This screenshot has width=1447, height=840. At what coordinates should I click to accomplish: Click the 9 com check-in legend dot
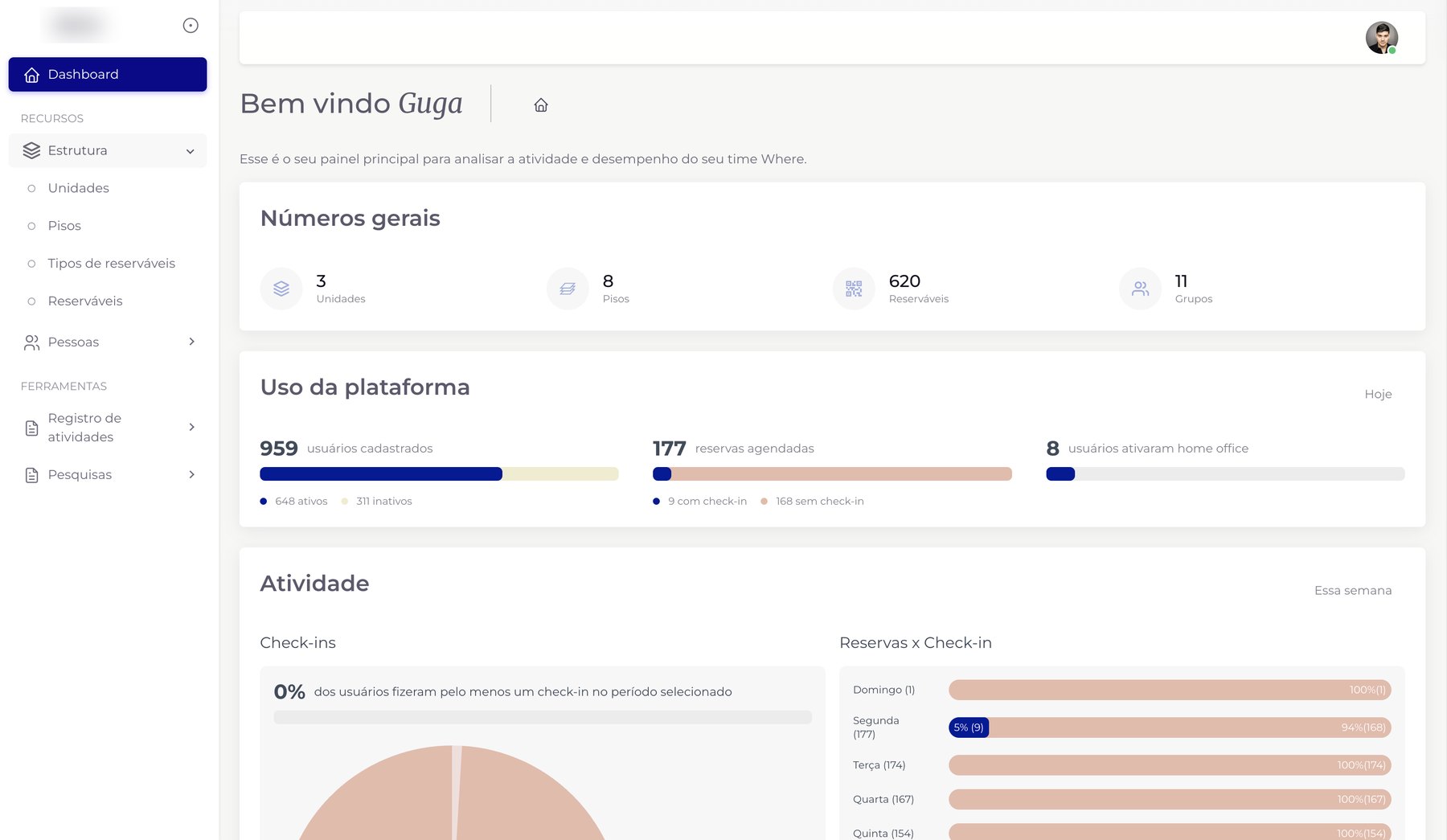click(x=656, y=502)
